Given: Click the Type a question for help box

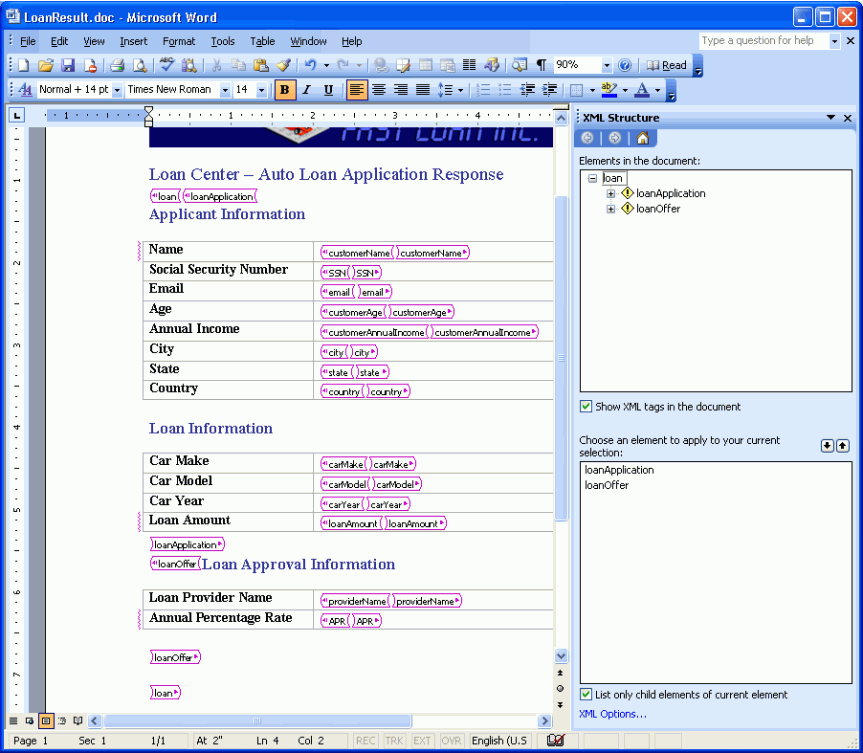Looking at the screenshot, I should 763,41.
